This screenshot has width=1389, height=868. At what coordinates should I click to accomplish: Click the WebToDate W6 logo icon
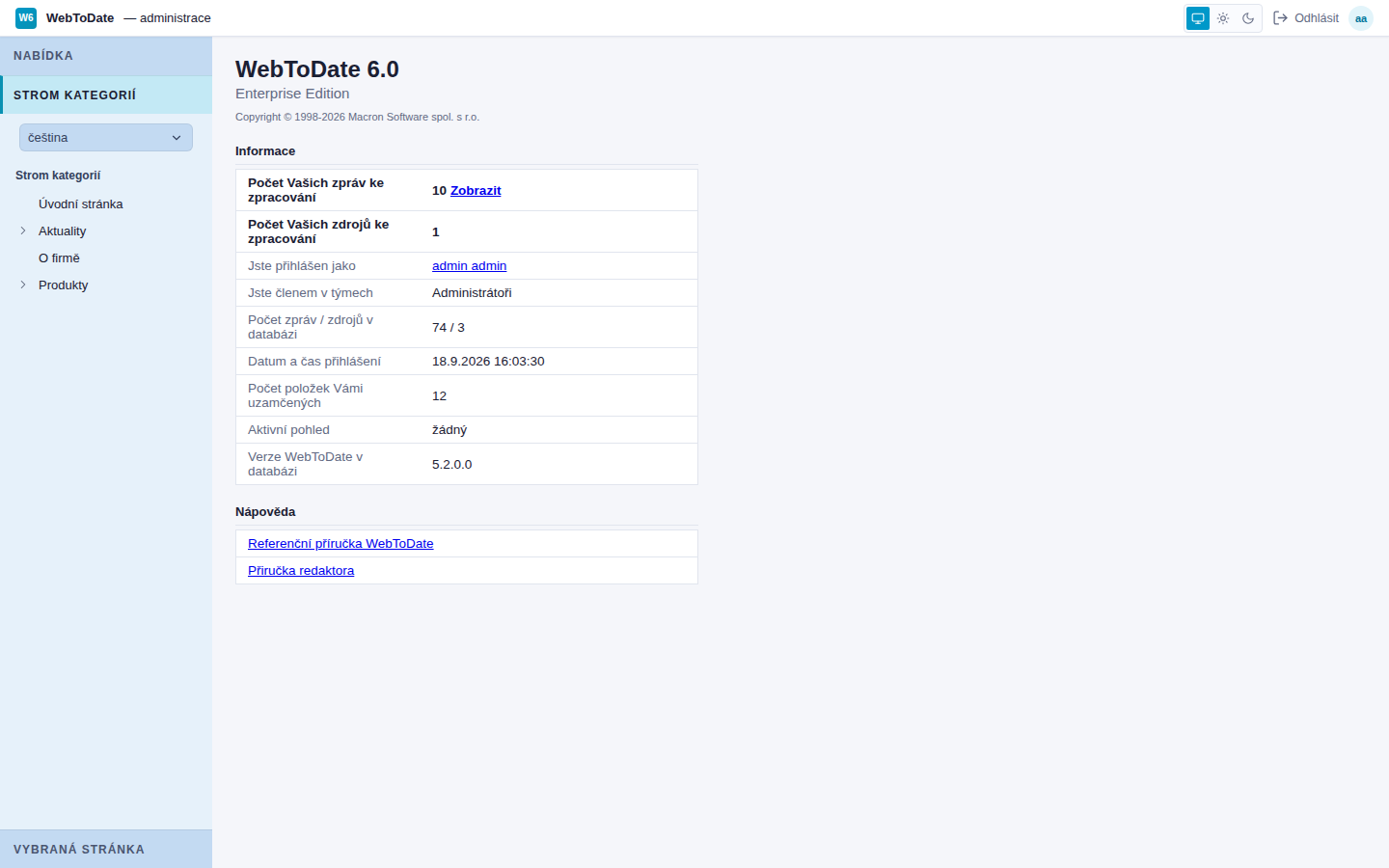(26, 17)
